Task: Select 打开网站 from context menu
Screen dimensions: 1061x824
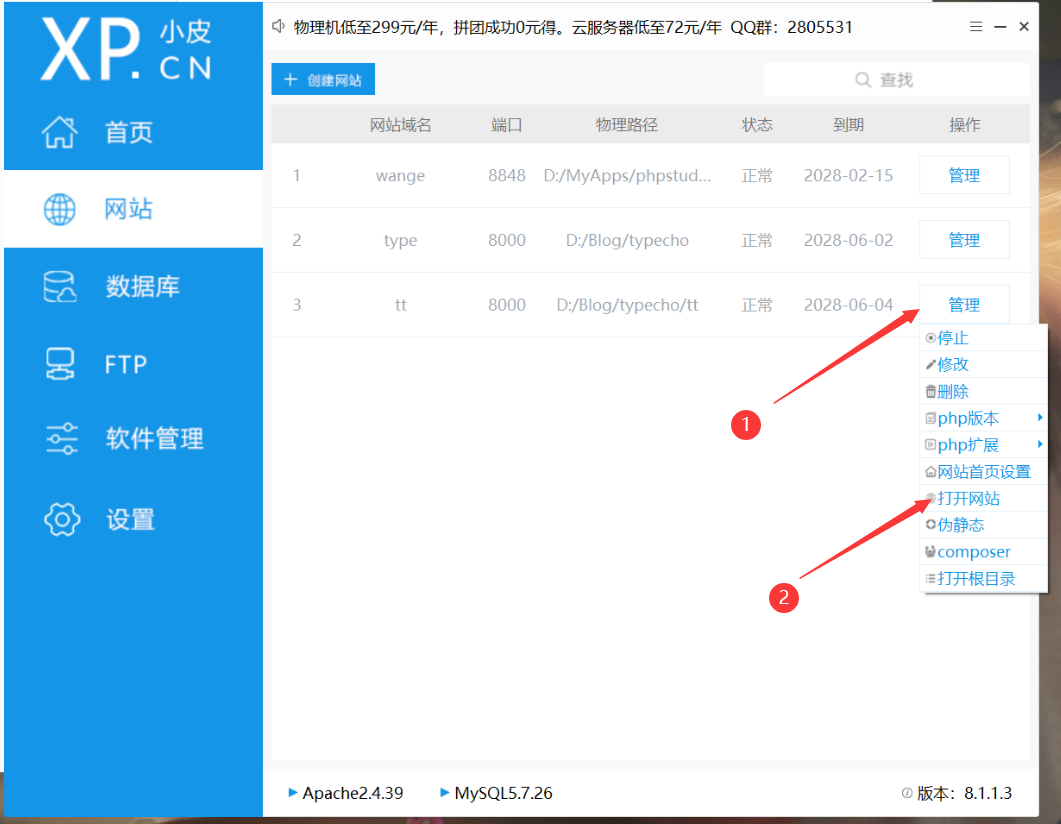Action: (x=968, y=498)
